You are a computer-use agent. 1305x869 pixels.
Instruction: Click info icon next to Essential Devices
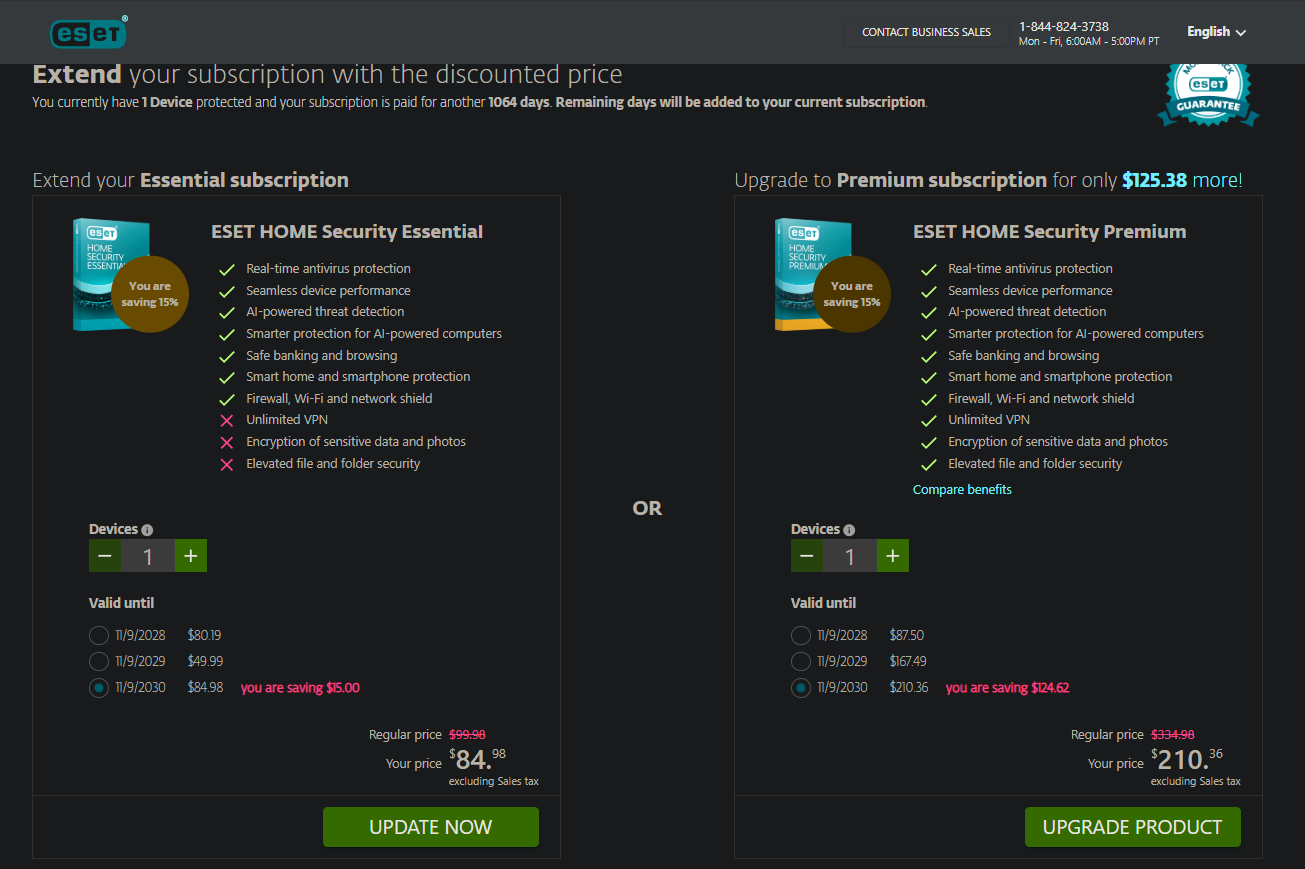(x=148, y=530)
